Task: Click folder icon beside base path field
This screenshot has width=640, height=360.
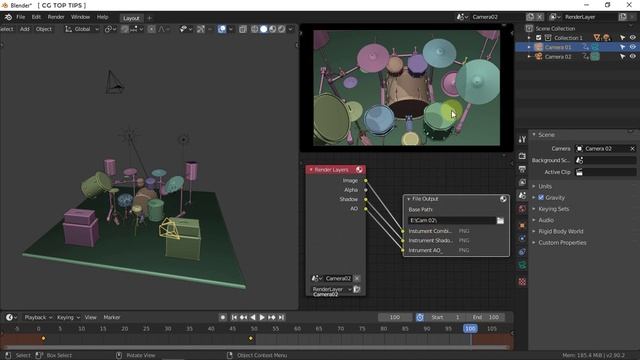Action: (500, 220)
